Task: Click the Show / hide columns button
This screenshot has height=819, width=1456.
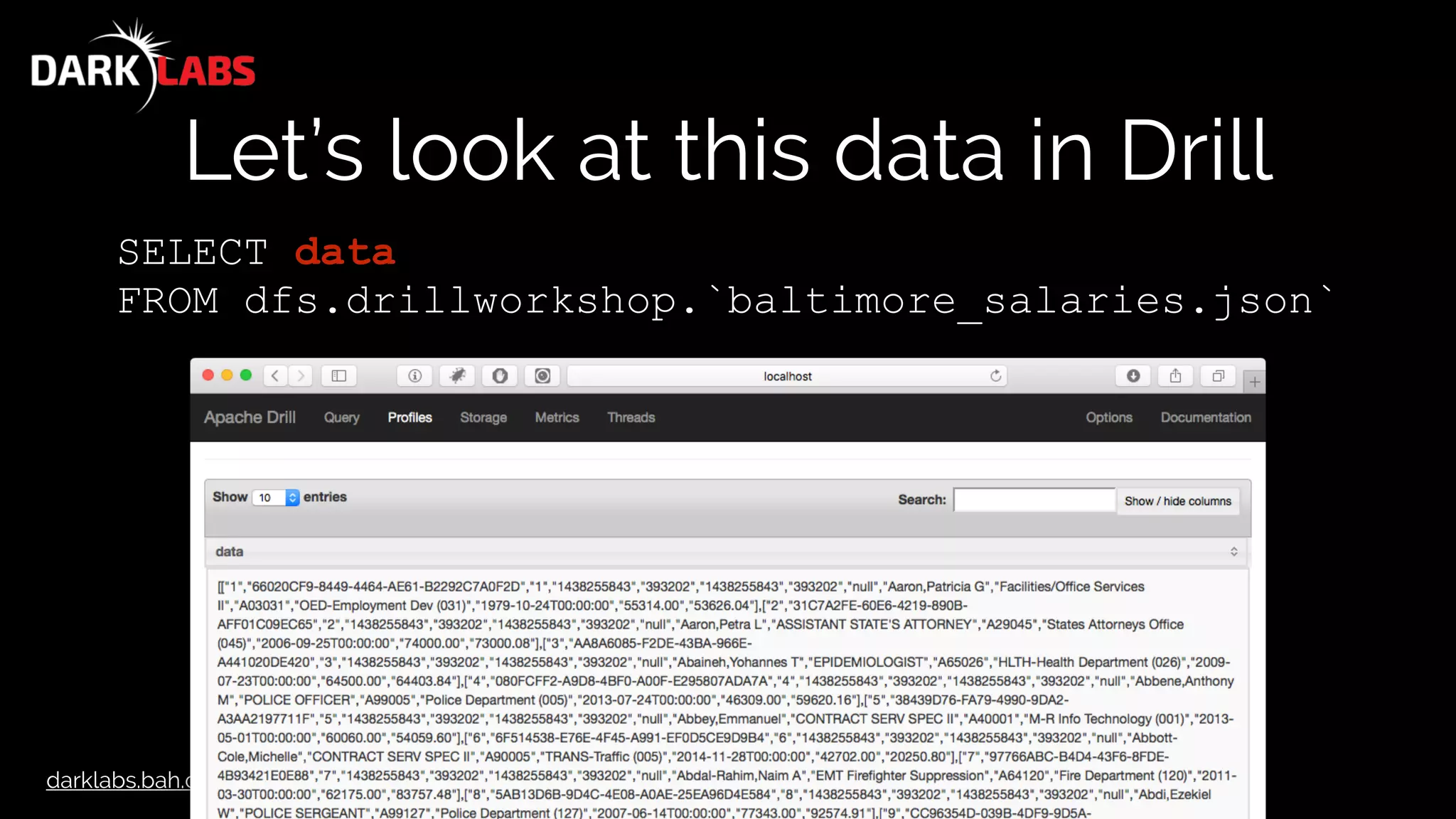Action: 1177,500
